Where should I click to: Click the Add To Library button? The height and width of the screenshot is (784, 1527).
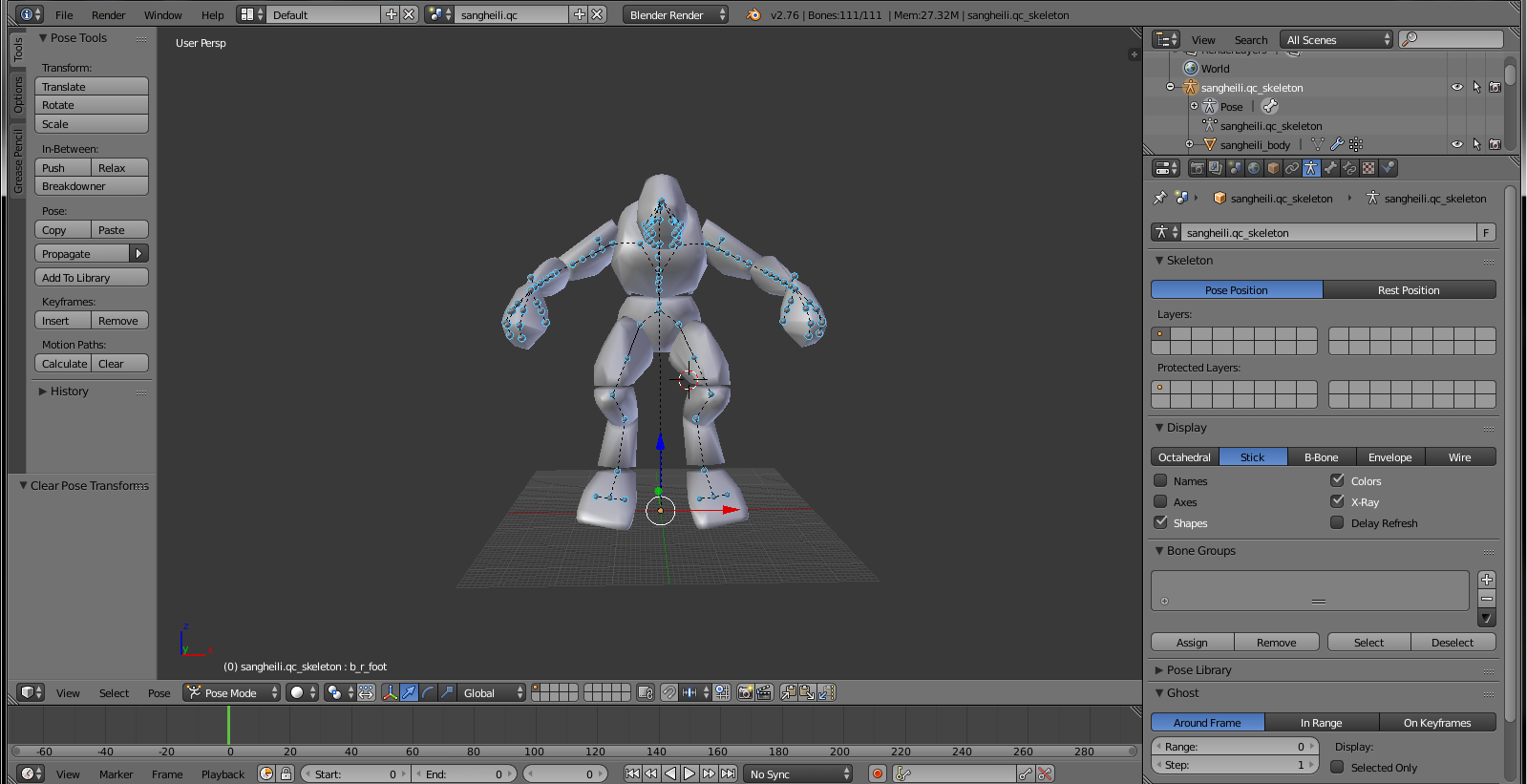(x=92, y=278)
